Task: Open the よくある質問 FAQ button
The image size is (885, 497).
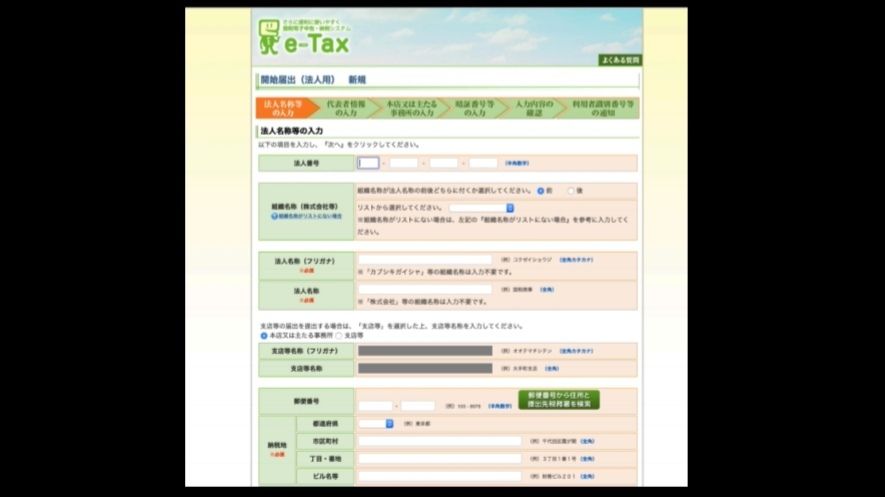Action: point(620,60)
